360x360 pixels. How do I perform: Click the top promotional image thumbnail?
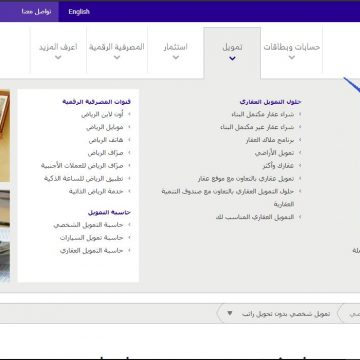pos(5,136)
